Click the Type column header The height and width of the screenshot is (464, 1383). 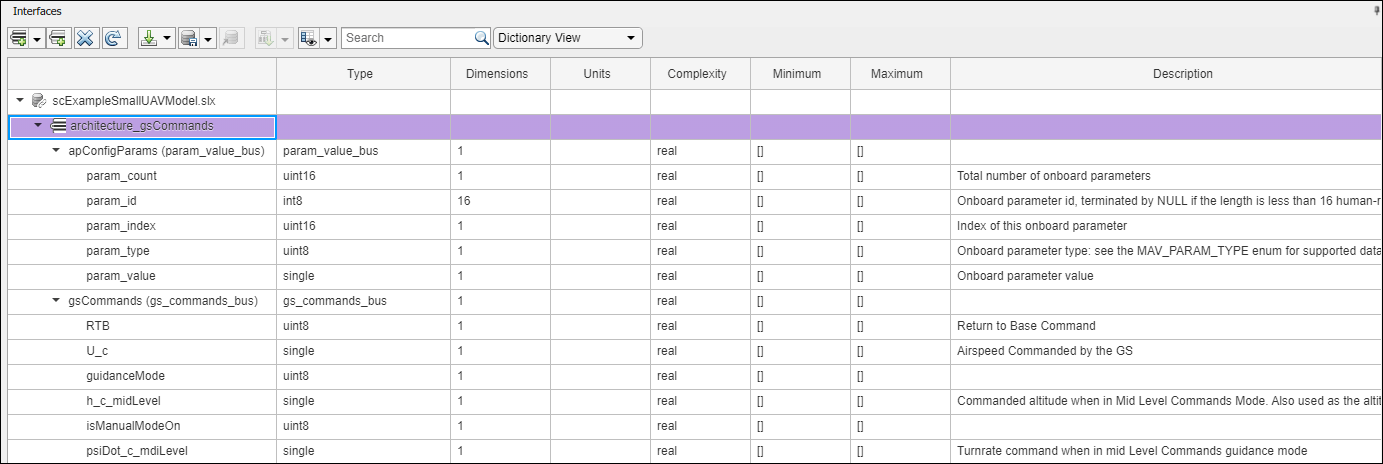tap(360, 74)
